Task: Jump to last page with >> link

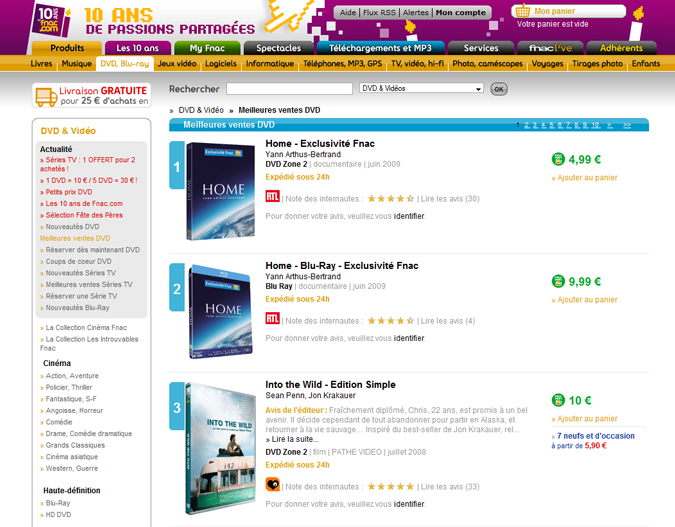Action: coord(627,125)
